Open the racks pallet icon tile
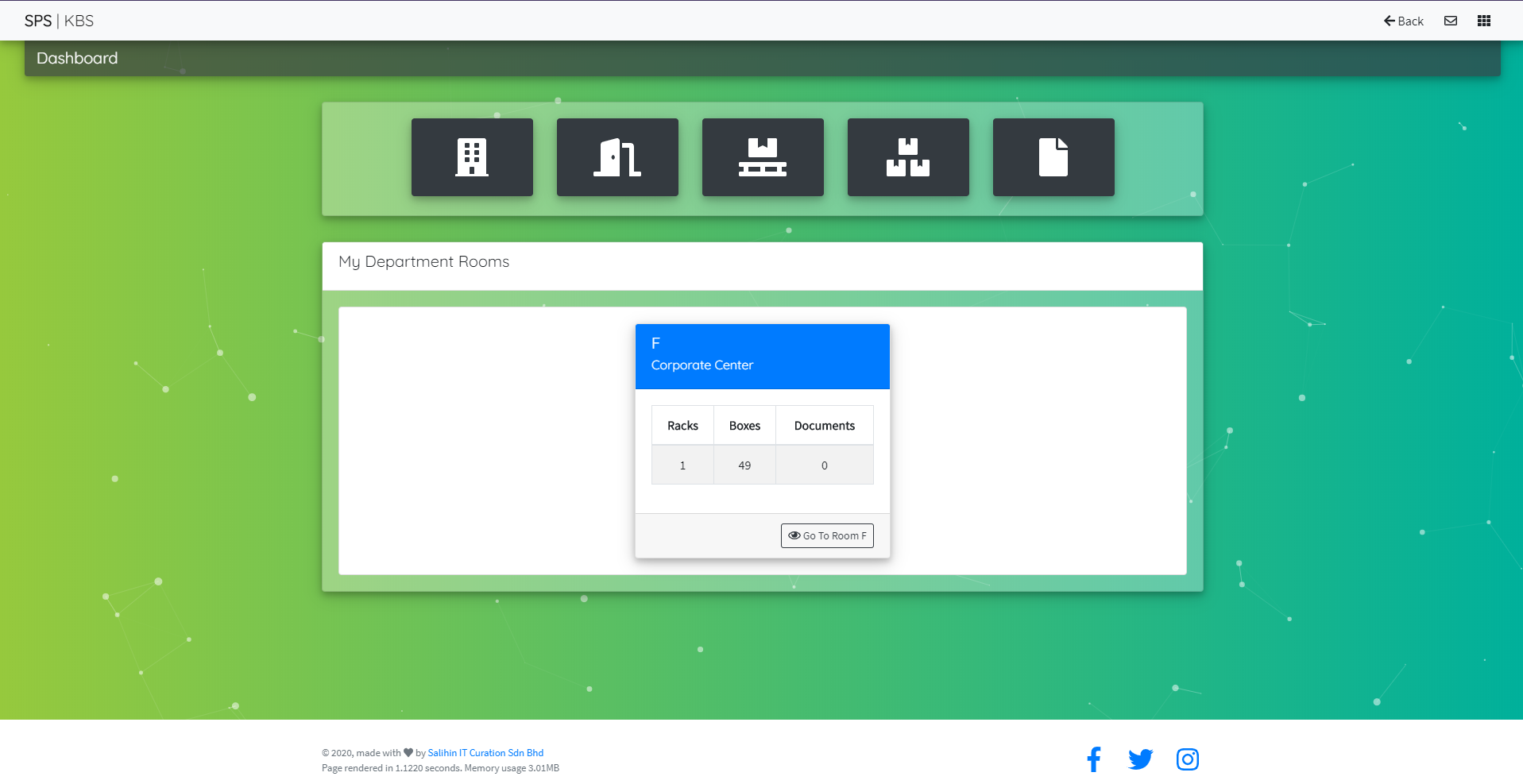Screen dimensions: 1523x784 coord(763,157)
